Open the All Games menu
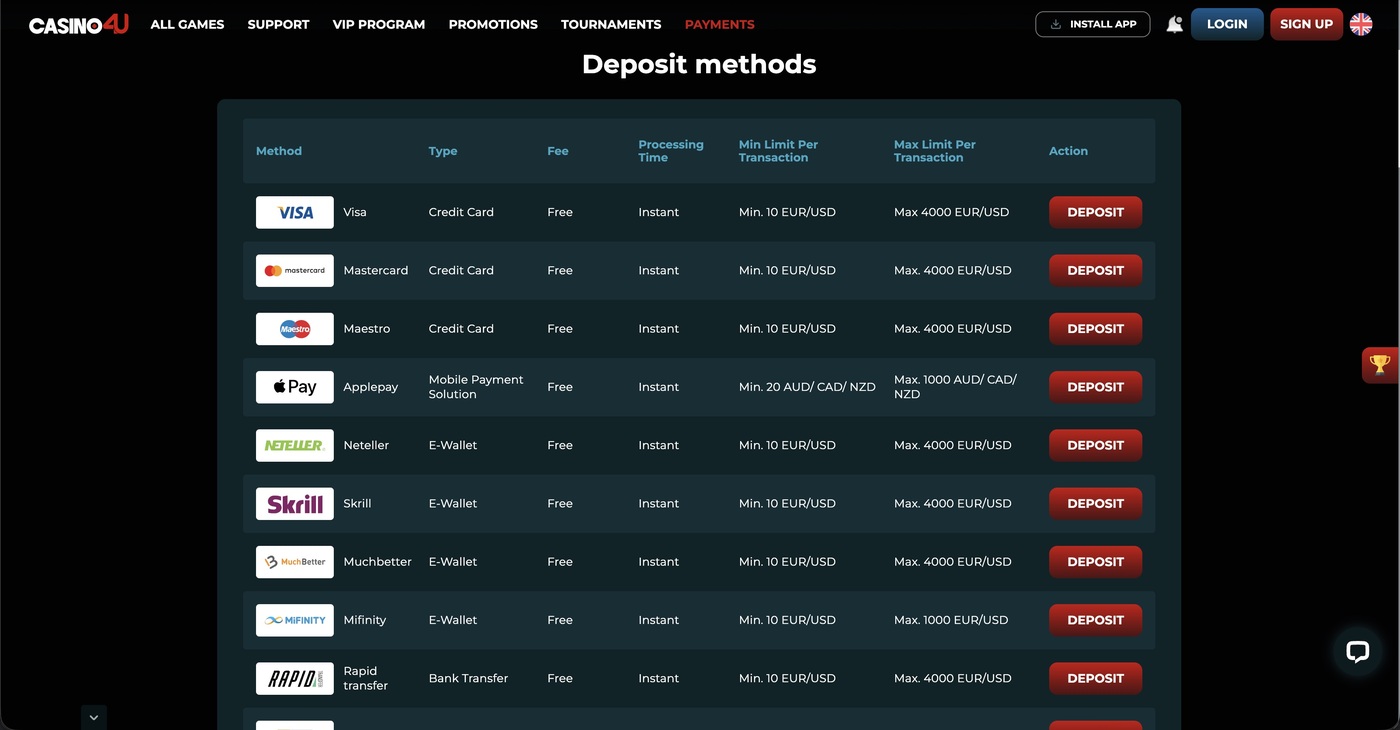The image size is (1400, 730). tap(187, 24)
